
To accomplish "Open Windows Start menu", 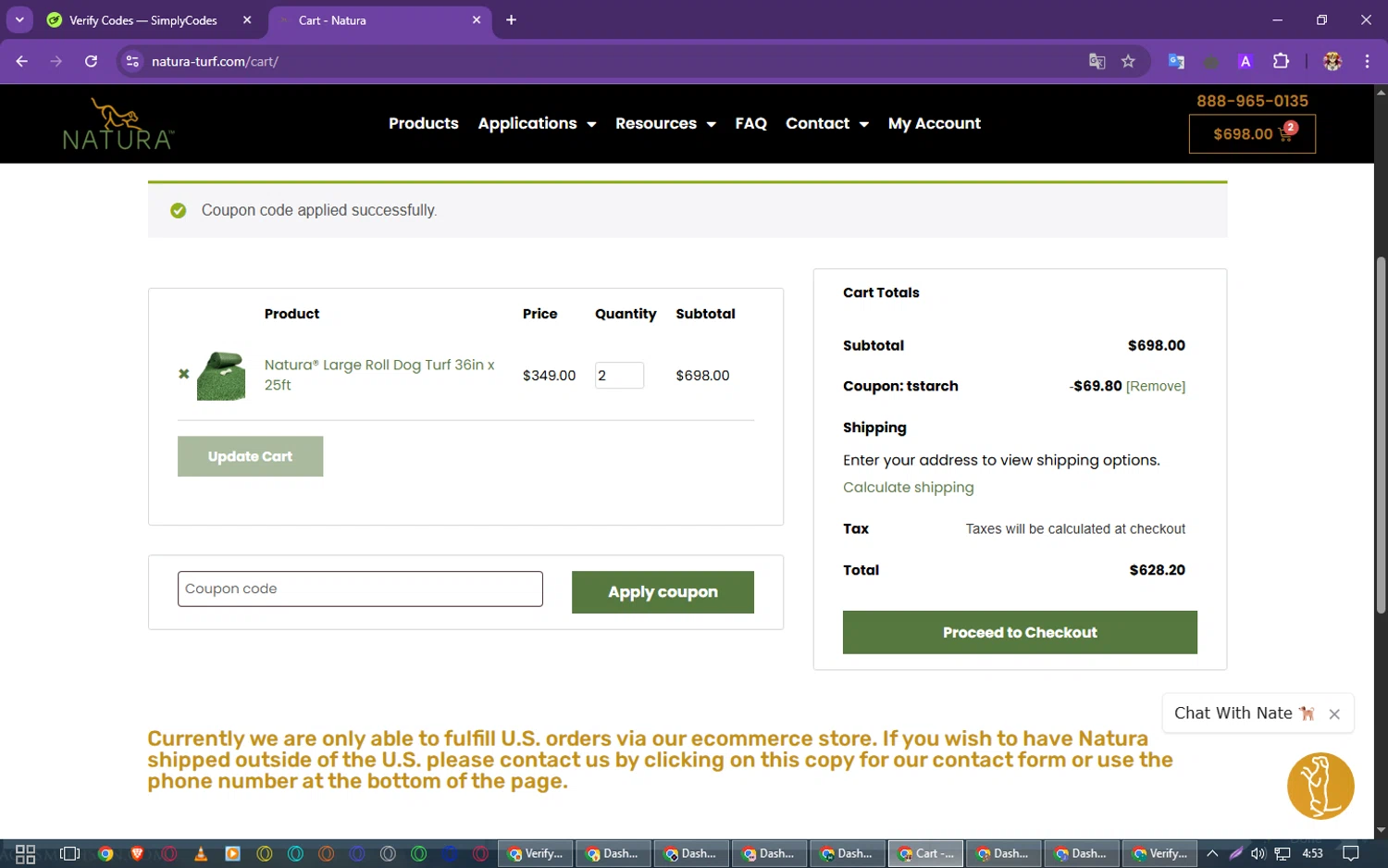I will click(x=25, y=854).
